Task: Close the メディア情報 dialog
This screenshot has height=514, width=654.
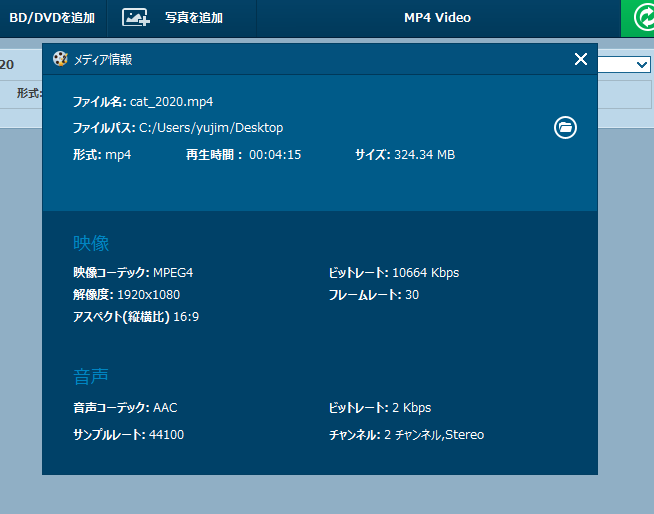Action: 581,59
